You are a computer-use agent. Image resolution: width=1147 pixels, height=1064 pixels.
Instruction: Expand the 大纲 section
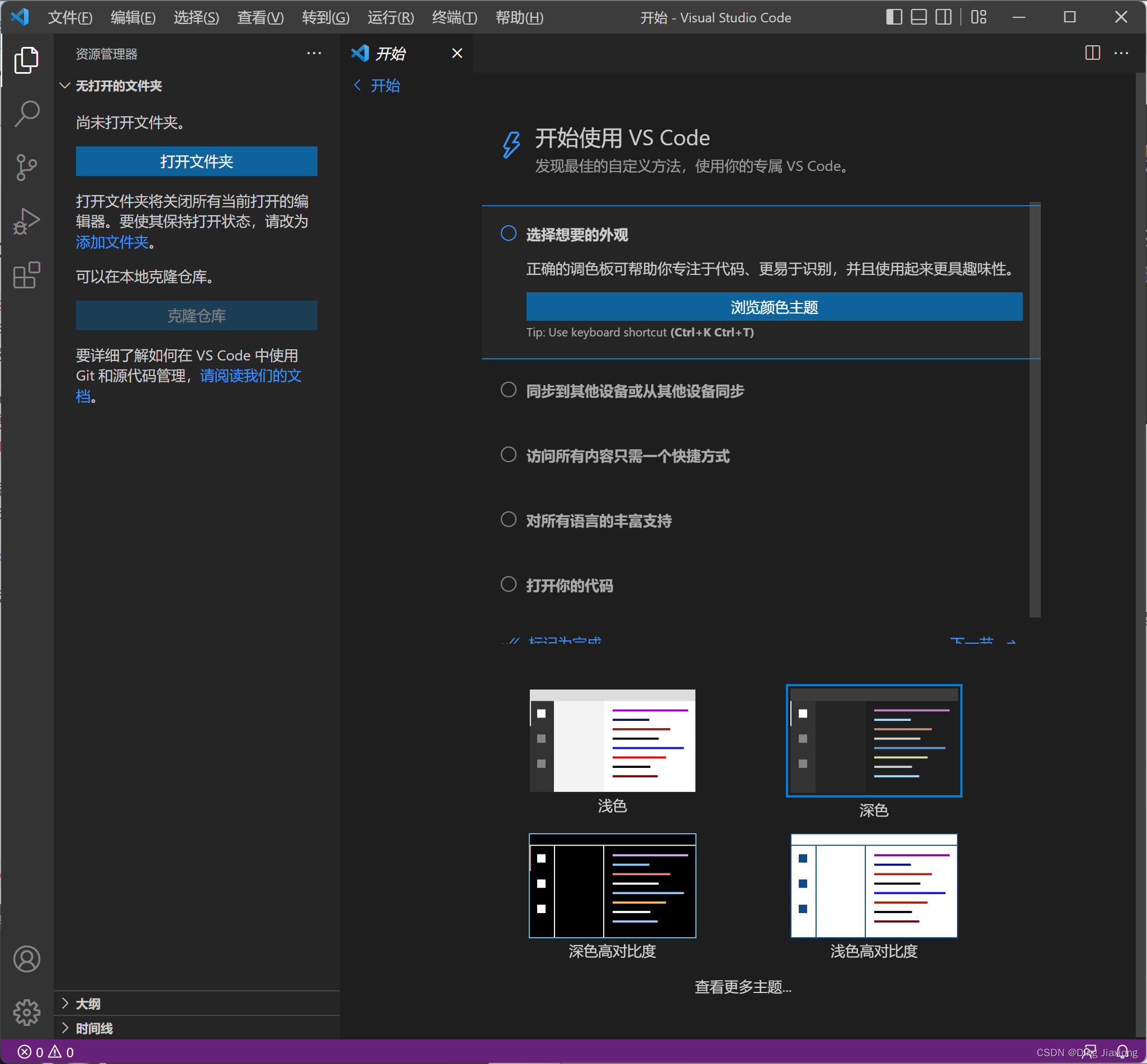pyautogui.click(x=196, y=1004)
